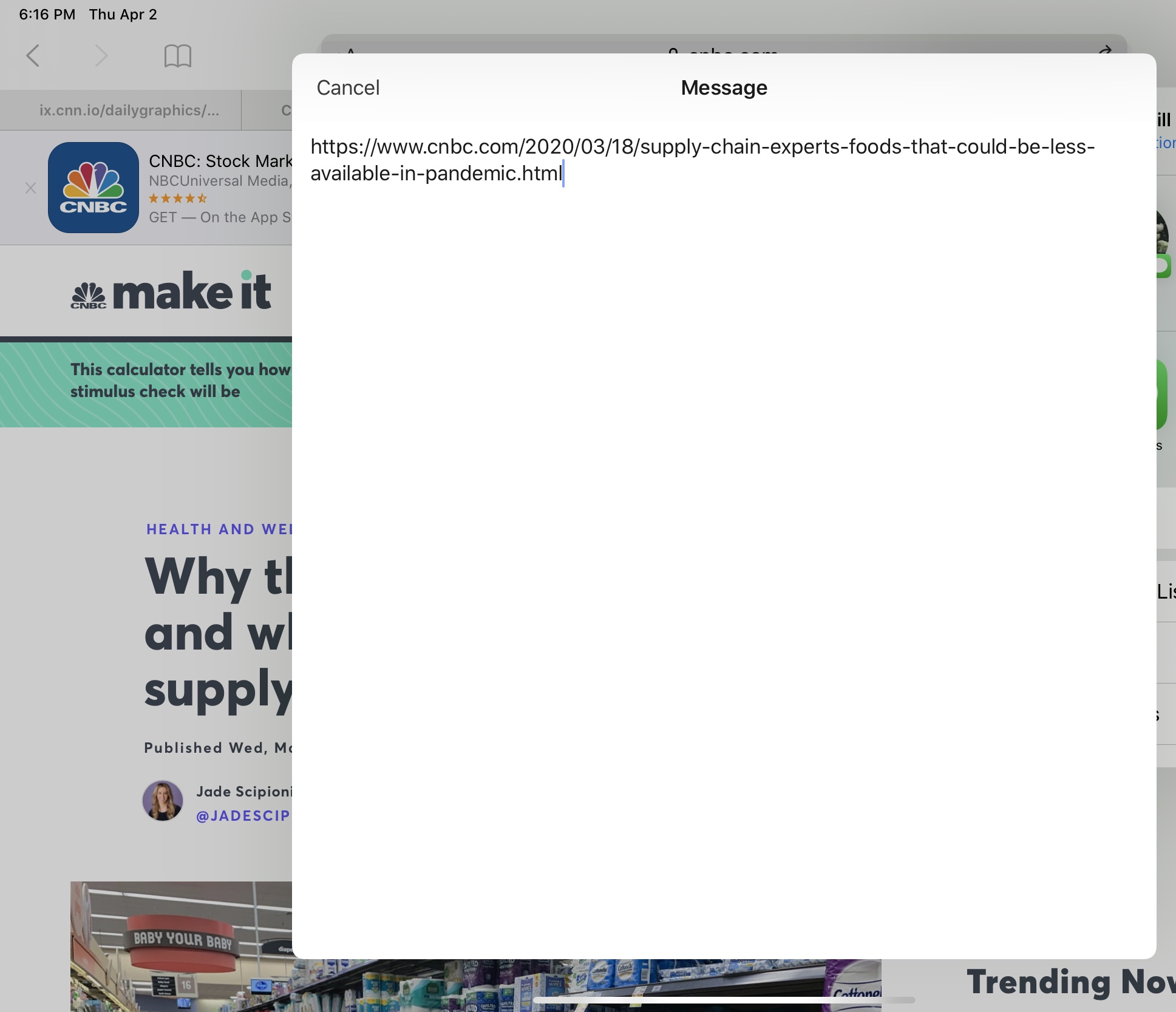Cancel the message compose sheet
The width and height of the screenshot is (1176, 1012).
(x=347, y=87)
